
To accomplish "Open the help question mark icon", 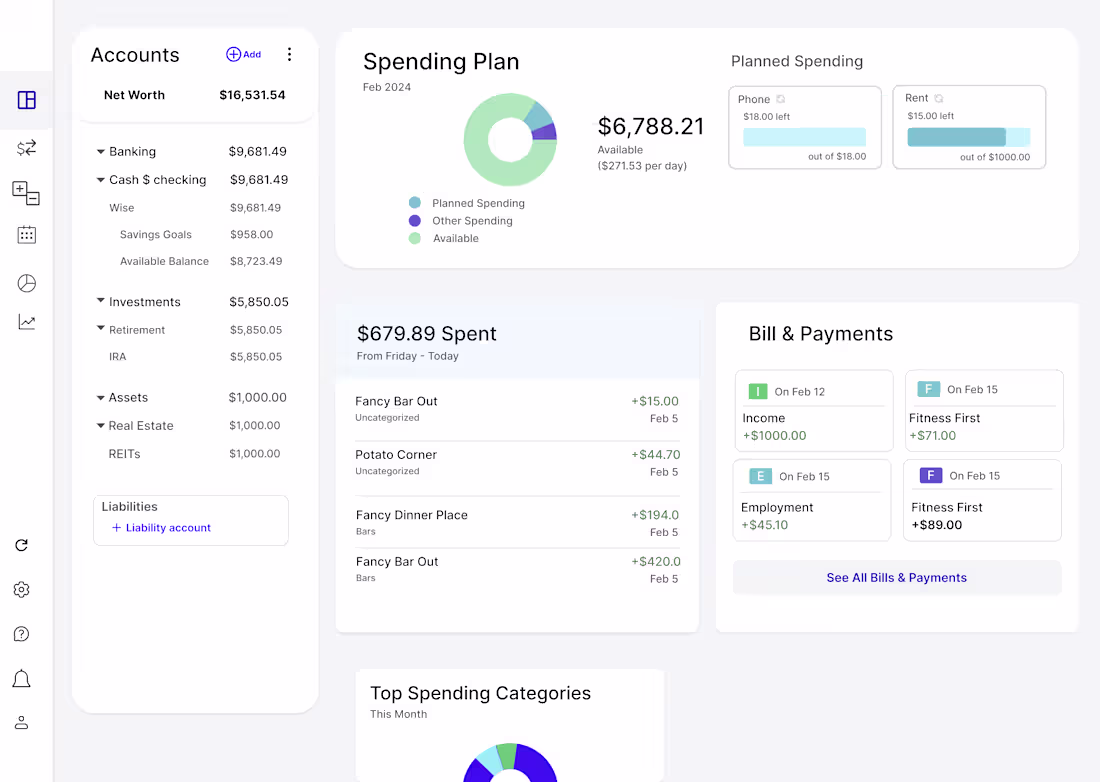I will (x=22, y=634).
